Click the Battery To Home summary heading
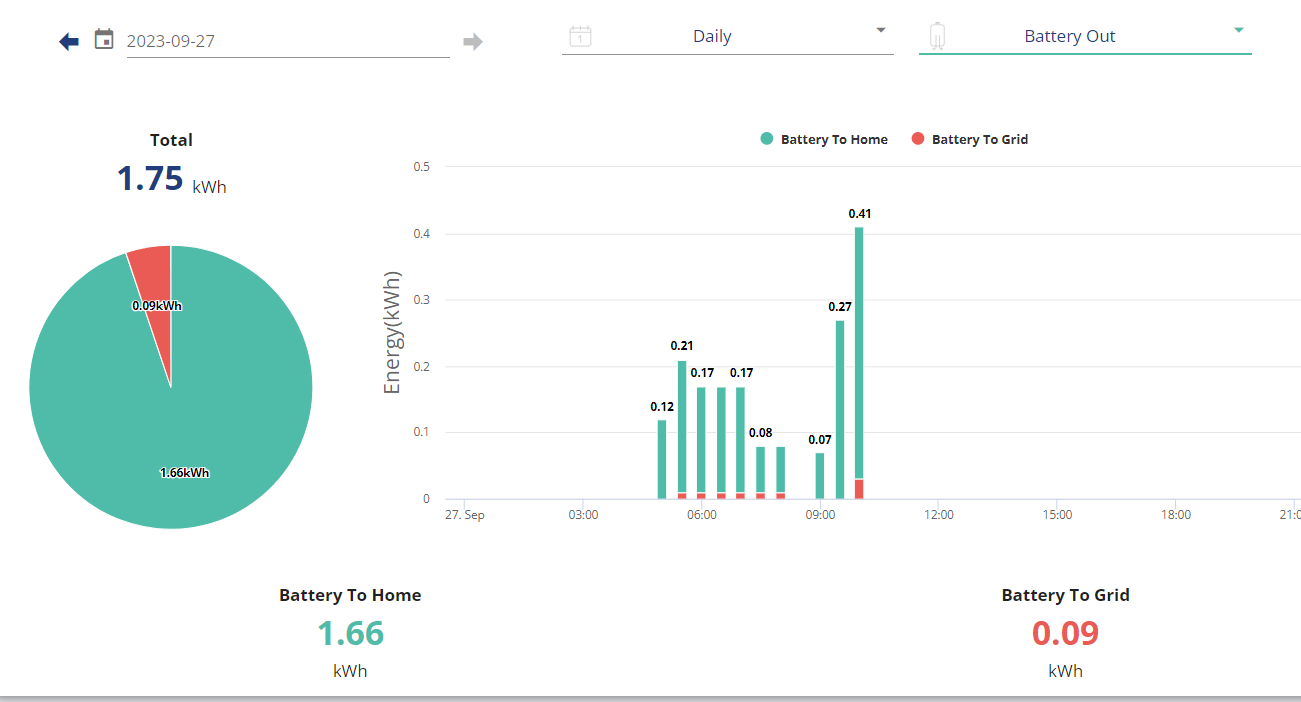Viewport: 1301px width, 702px height. 350,595
